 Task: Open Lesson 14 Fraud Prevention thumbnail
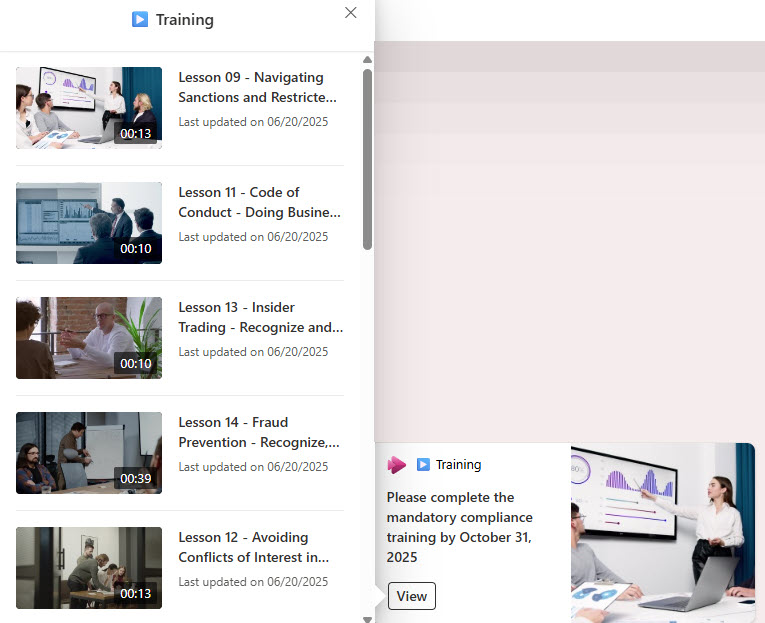(x=89, y=453)
